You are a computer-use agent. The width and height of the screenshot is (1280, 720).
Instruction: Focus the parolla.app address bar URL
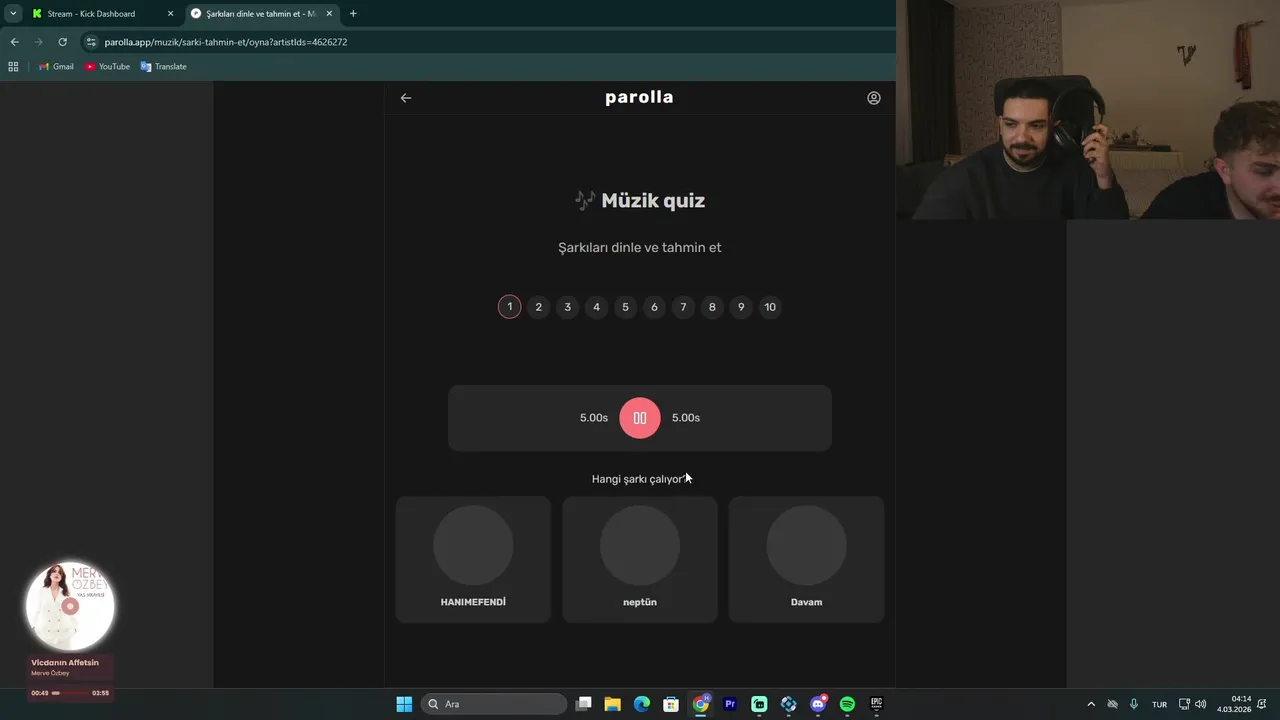[x=226, y=42]
